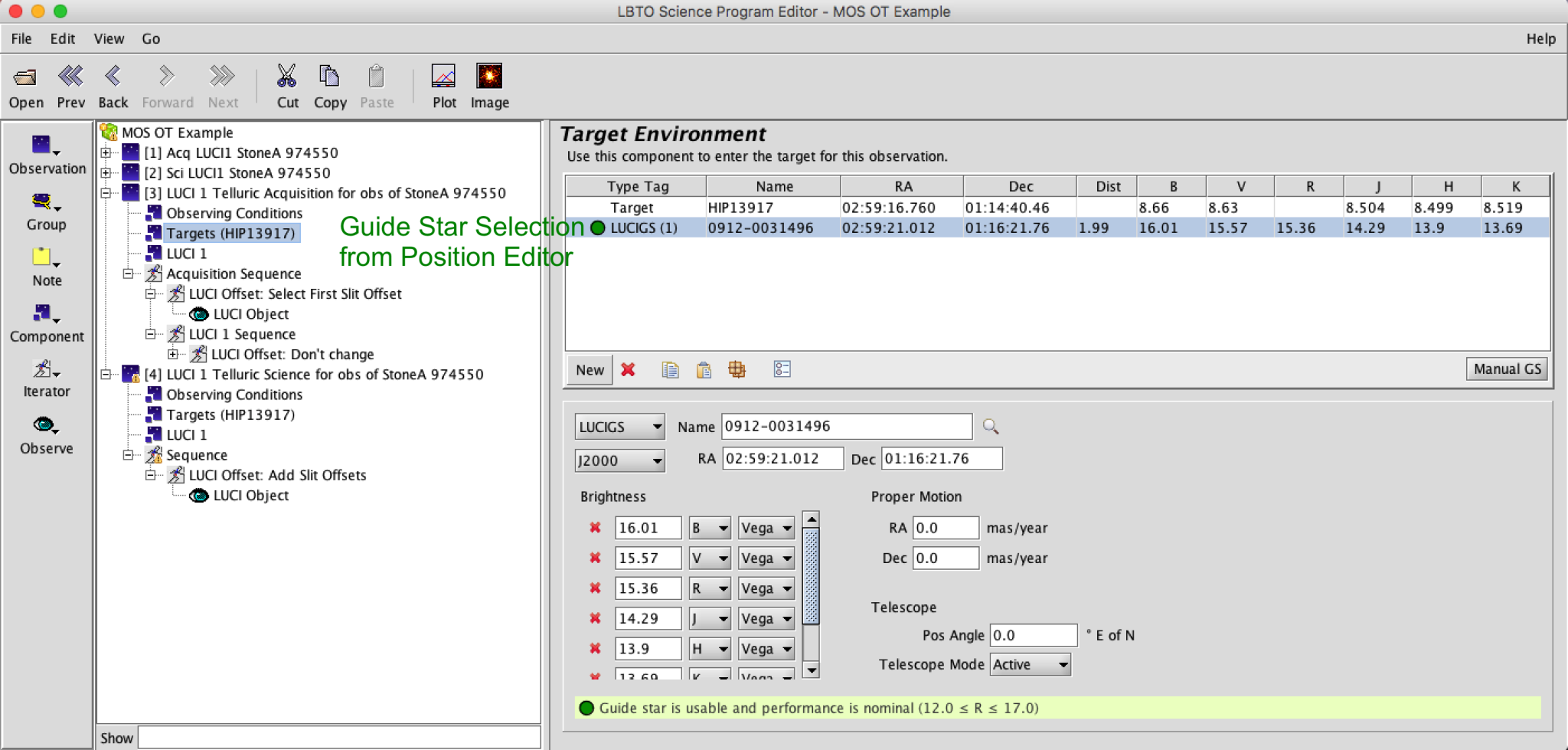1568x750 pixels.
Task: Click the Name column header
Action: click(773, 186)
